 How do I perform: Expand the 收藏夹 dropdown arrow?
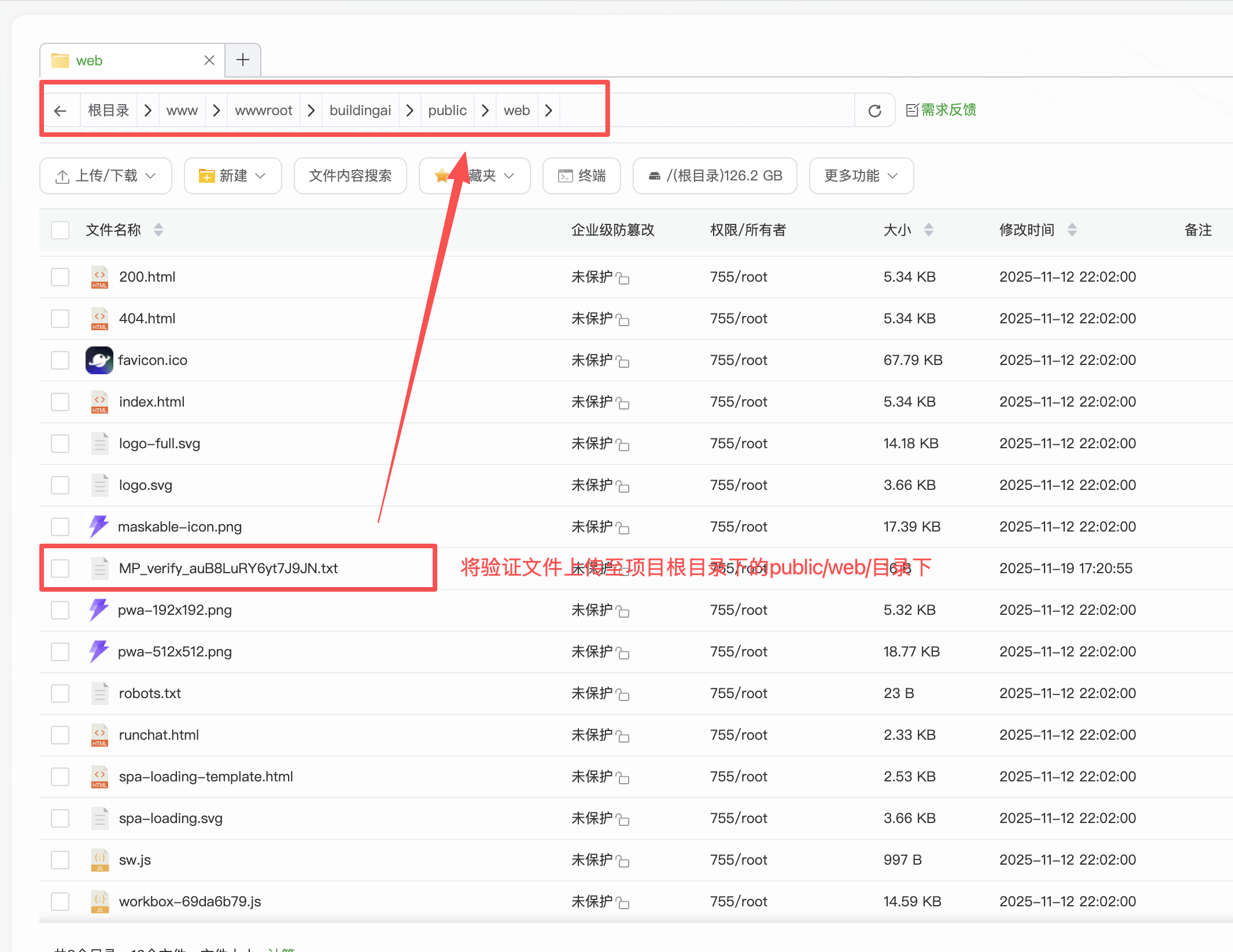[509, 175]
